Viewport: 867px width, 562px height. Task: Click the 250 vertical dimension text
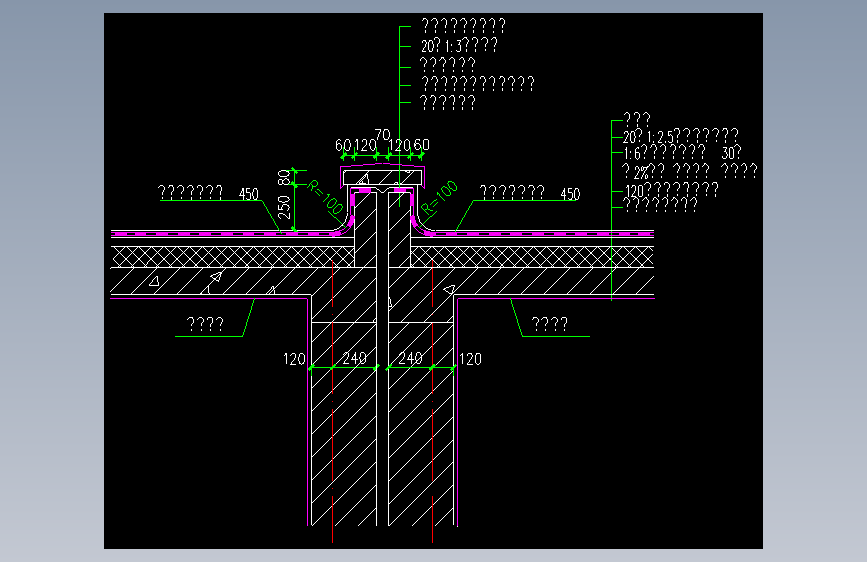point(284,208)
